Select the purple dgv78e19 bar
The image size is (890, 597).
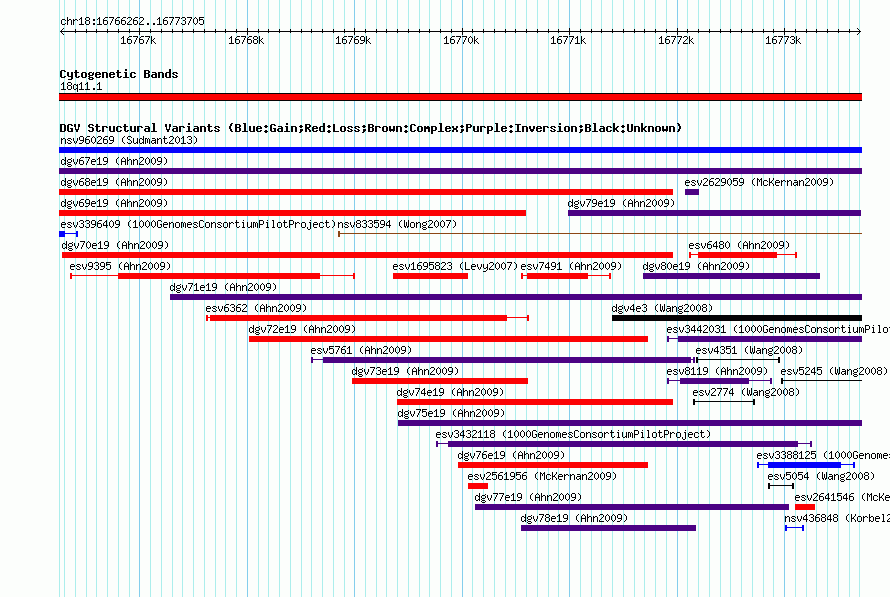tap(608, 528)
